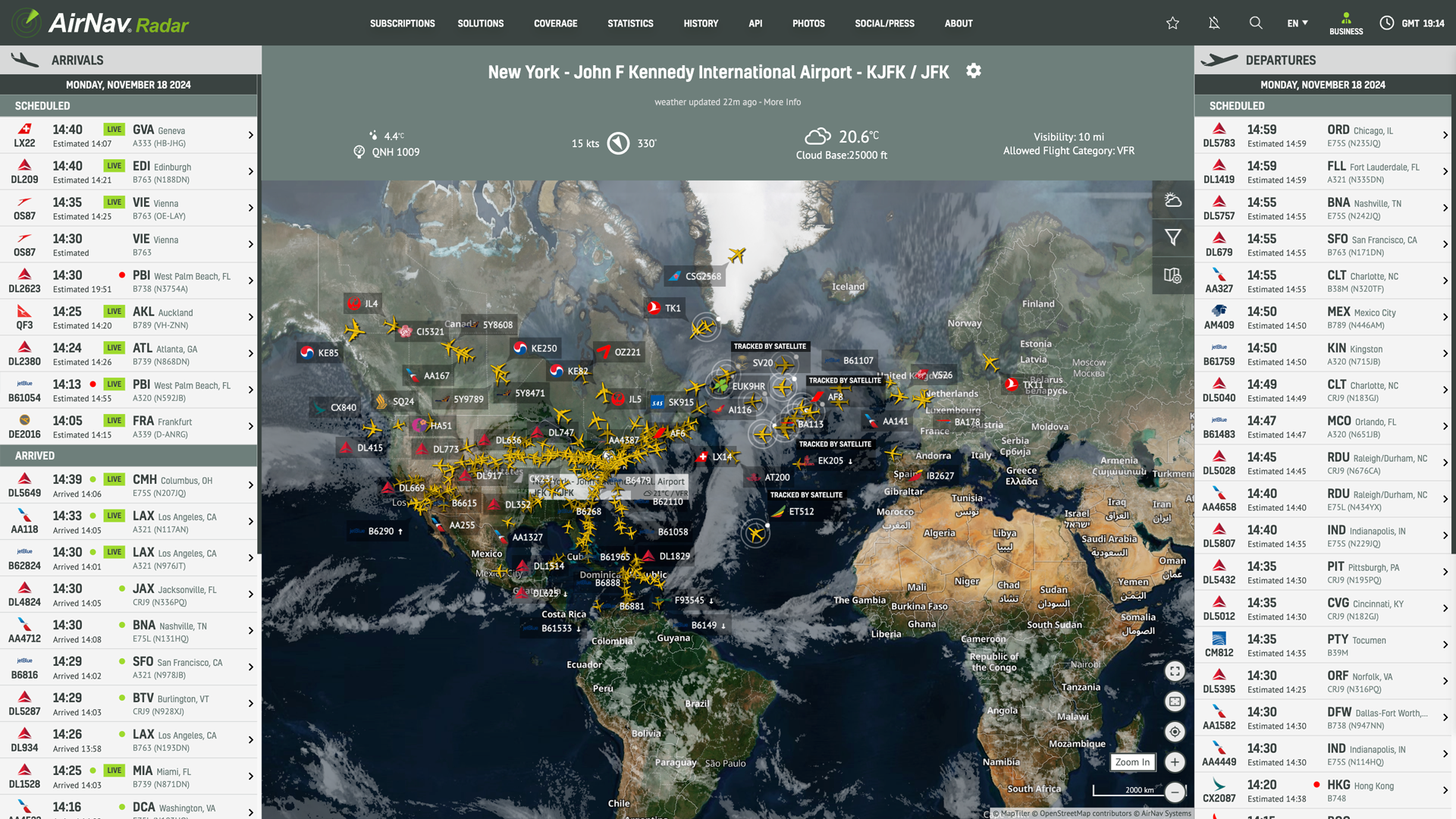Screen dimensions: 1456x819
Task: Open the weather layer map control
Action: coord(1172,200)
